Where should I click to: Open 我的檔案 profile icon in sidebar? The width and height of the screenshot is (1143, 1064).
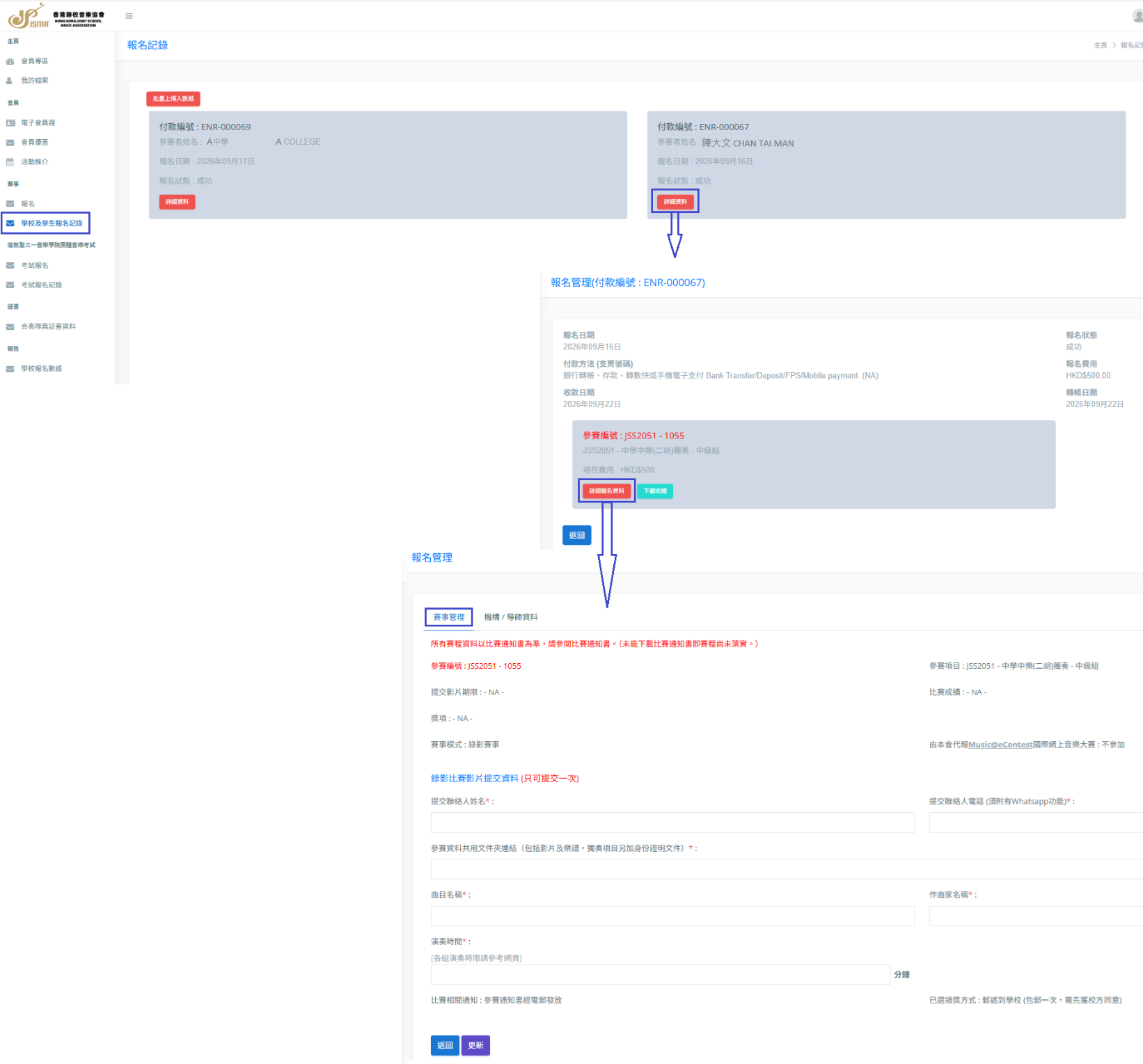[x=10, y=81]
